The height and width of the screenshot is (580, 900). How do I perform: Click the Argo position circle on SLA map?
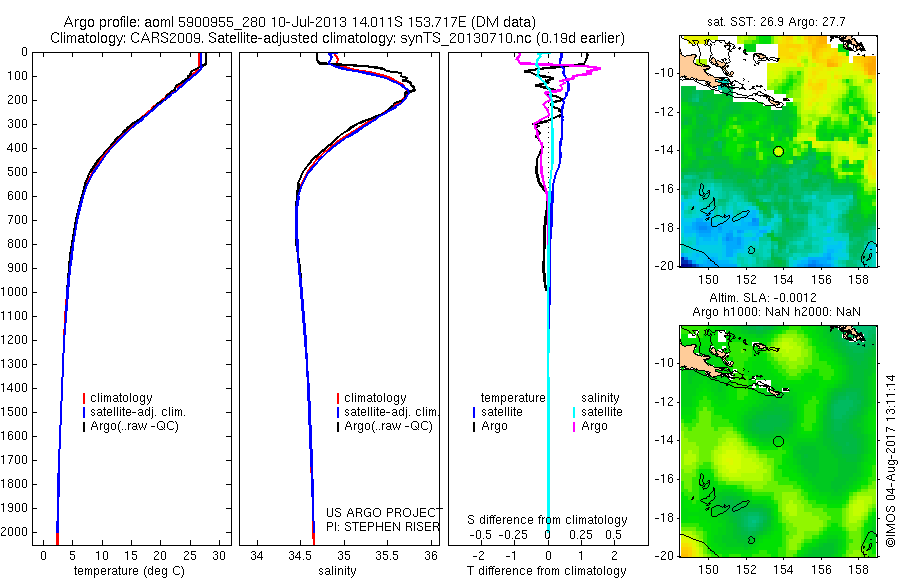pos(778,442)
